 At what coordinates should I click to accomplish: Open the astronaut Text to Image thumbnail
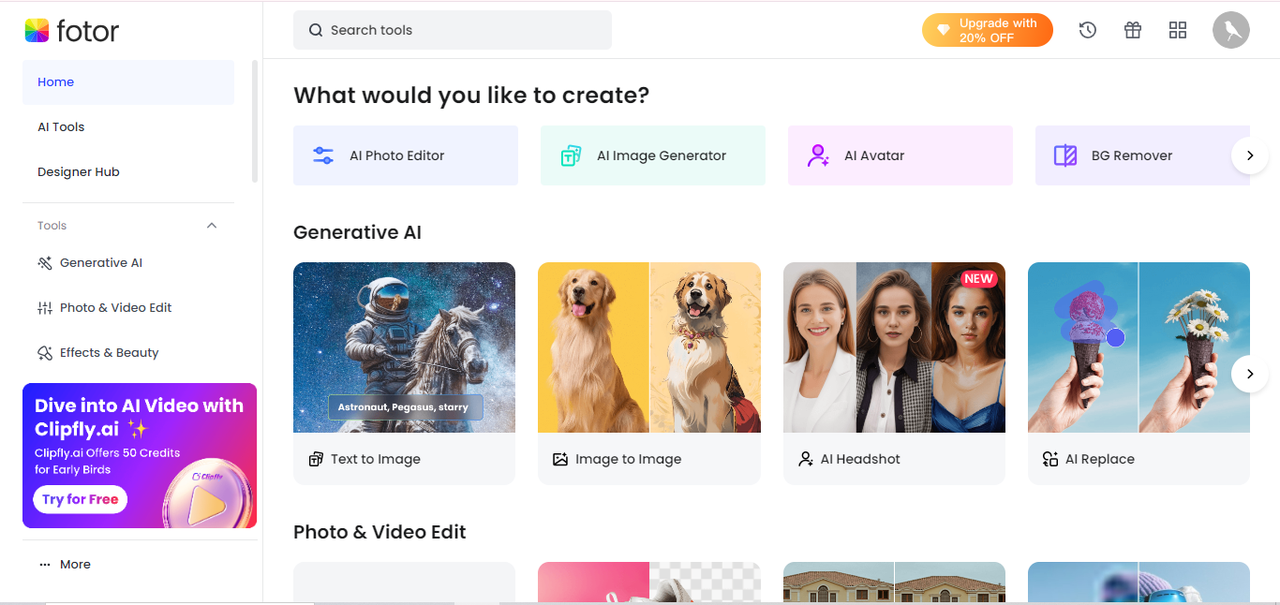coord(404,347)
